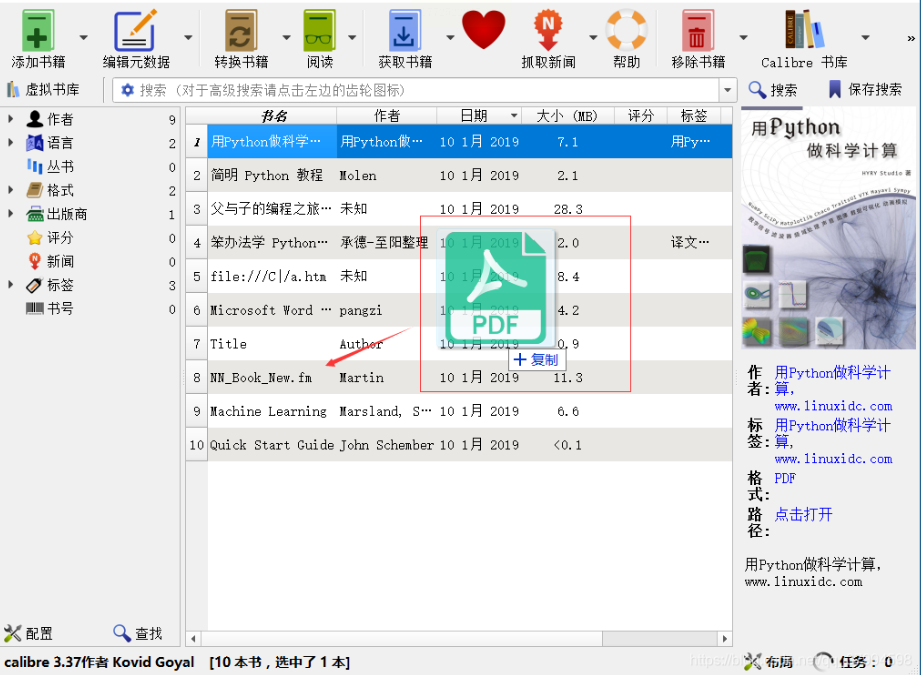Open the search history dropdown arrow
Viewport: 921px width, 675px height.
click(728, 90)
